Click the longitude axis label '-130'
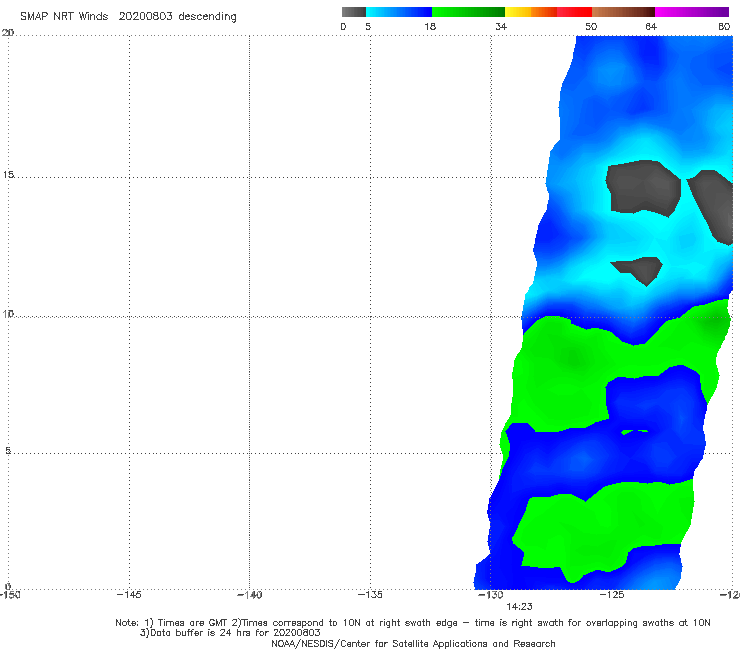This screenshot has height=650, width=740. click(491, 595)
